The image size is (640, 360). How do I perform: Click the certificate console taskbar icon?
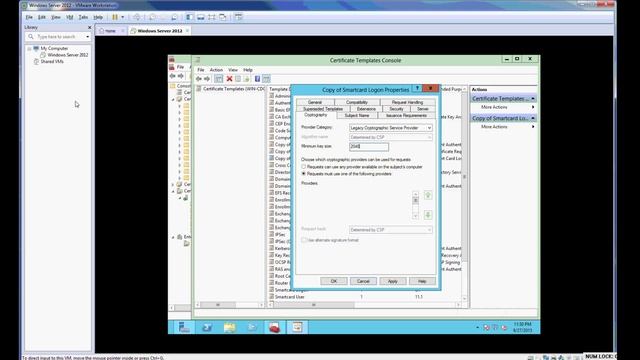297,327
